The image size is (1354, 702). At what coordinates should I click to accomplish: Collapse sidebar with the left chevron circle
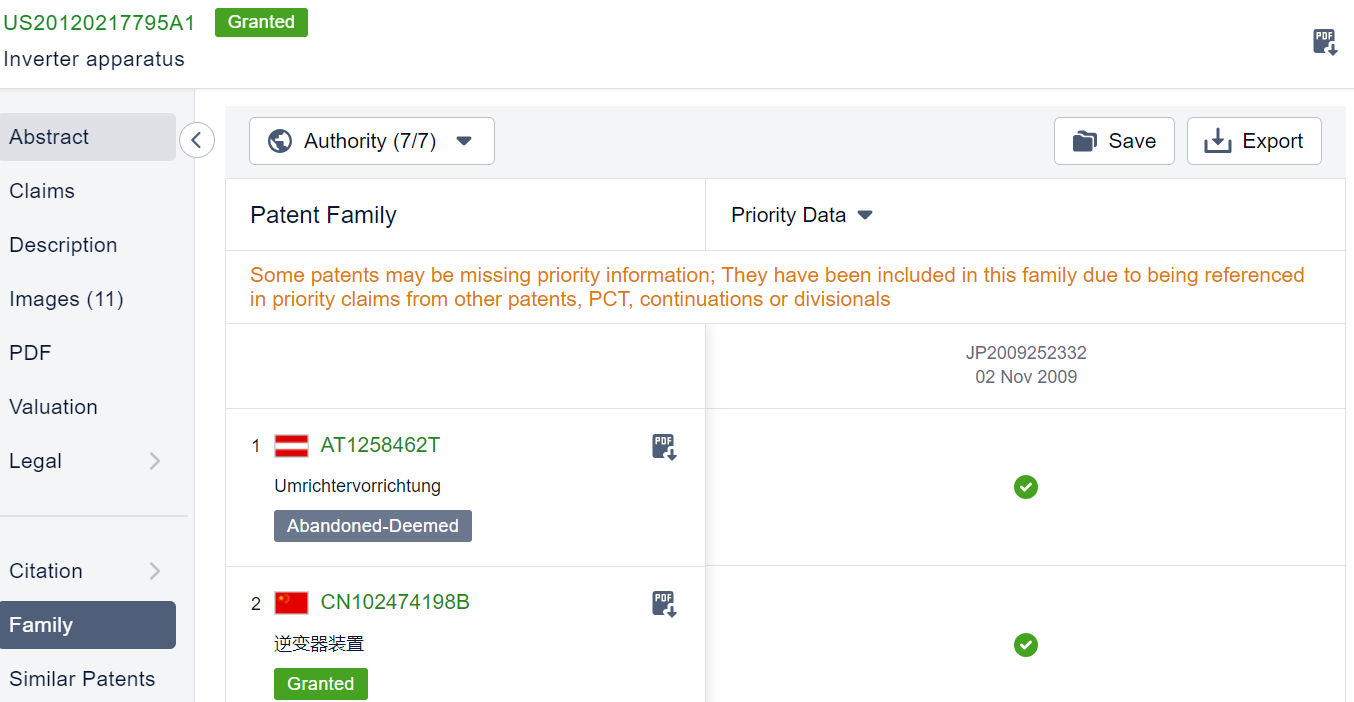[x=197, y=141]
